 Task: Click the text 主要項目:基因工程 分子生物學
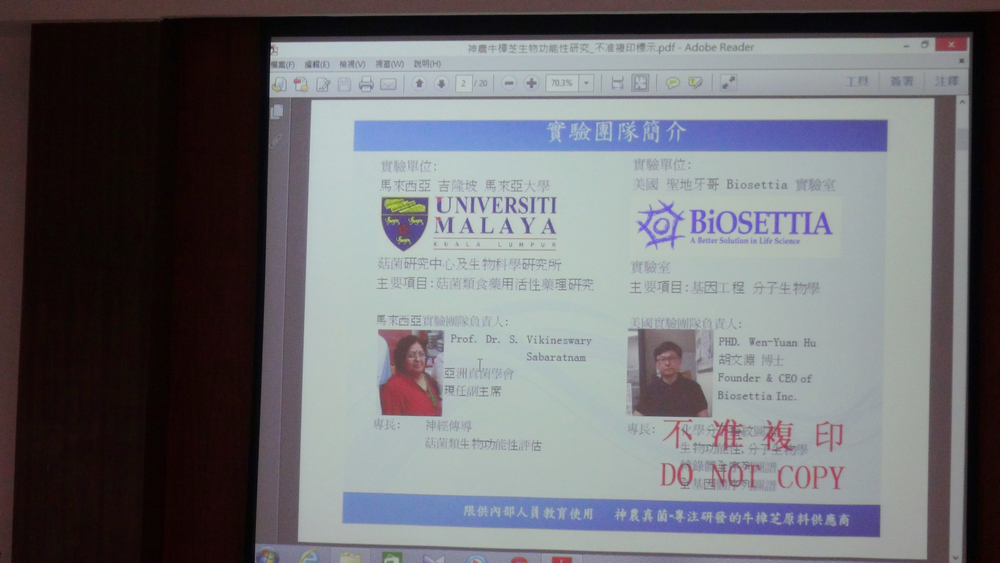click(x=724, y=288)
